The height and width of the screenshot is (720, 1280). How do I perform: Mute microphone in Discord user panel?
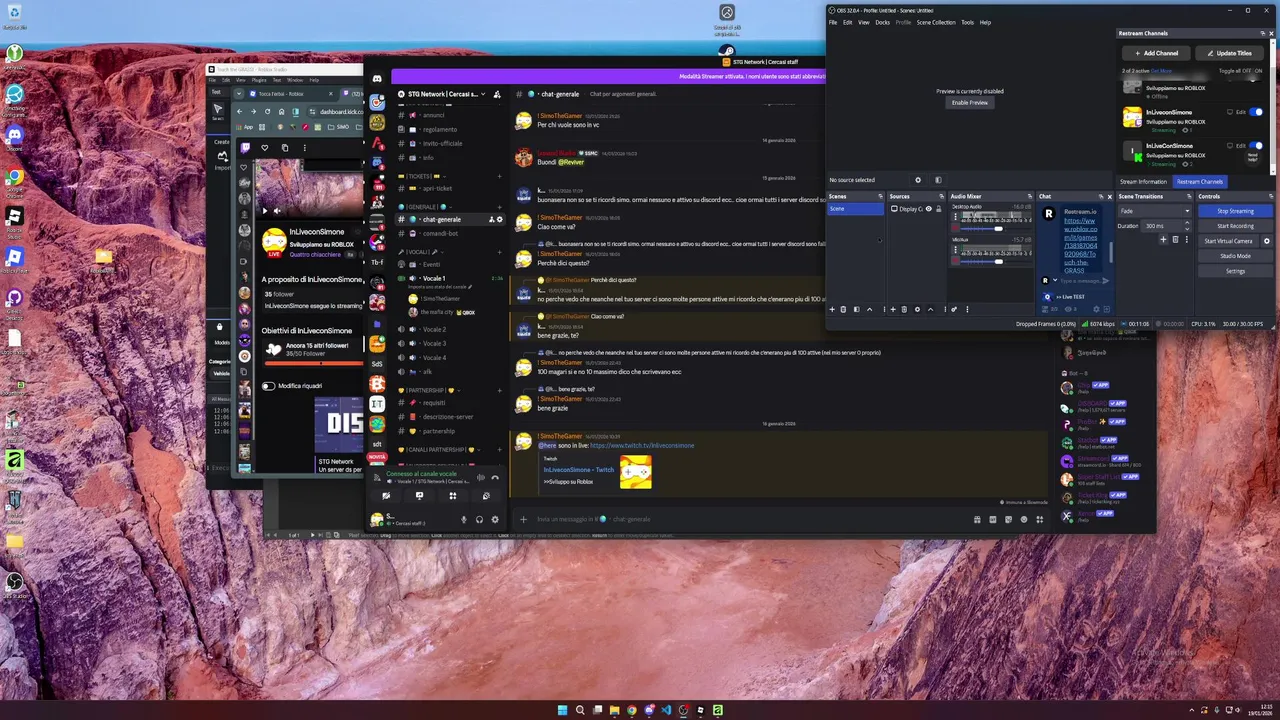tap(464, 520)
